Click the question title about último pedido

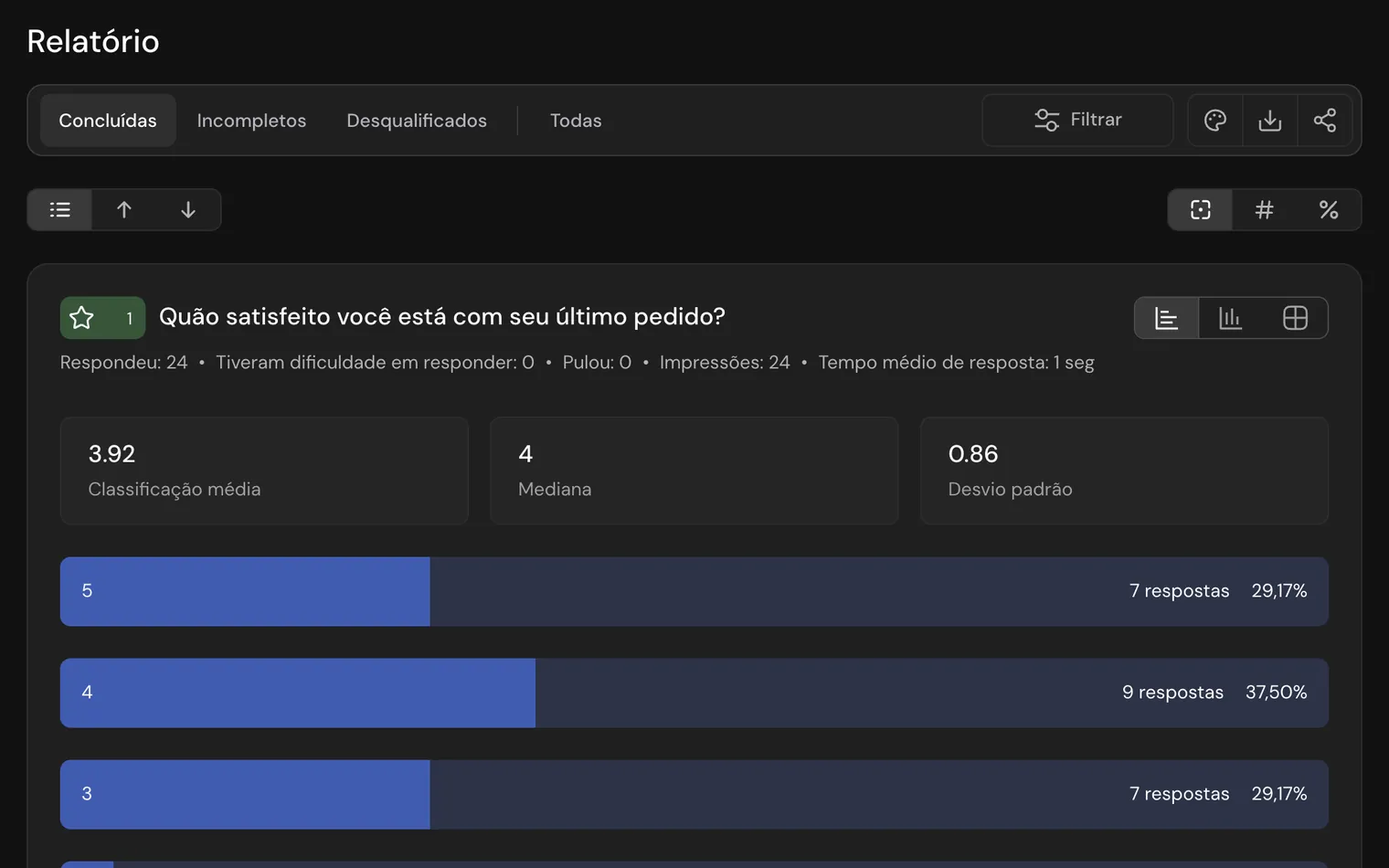coord(442,317)
